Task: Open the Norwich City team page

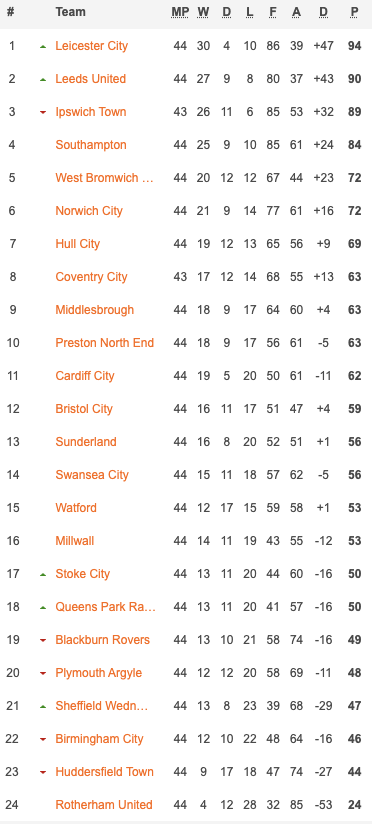Action: coord(89,211)
